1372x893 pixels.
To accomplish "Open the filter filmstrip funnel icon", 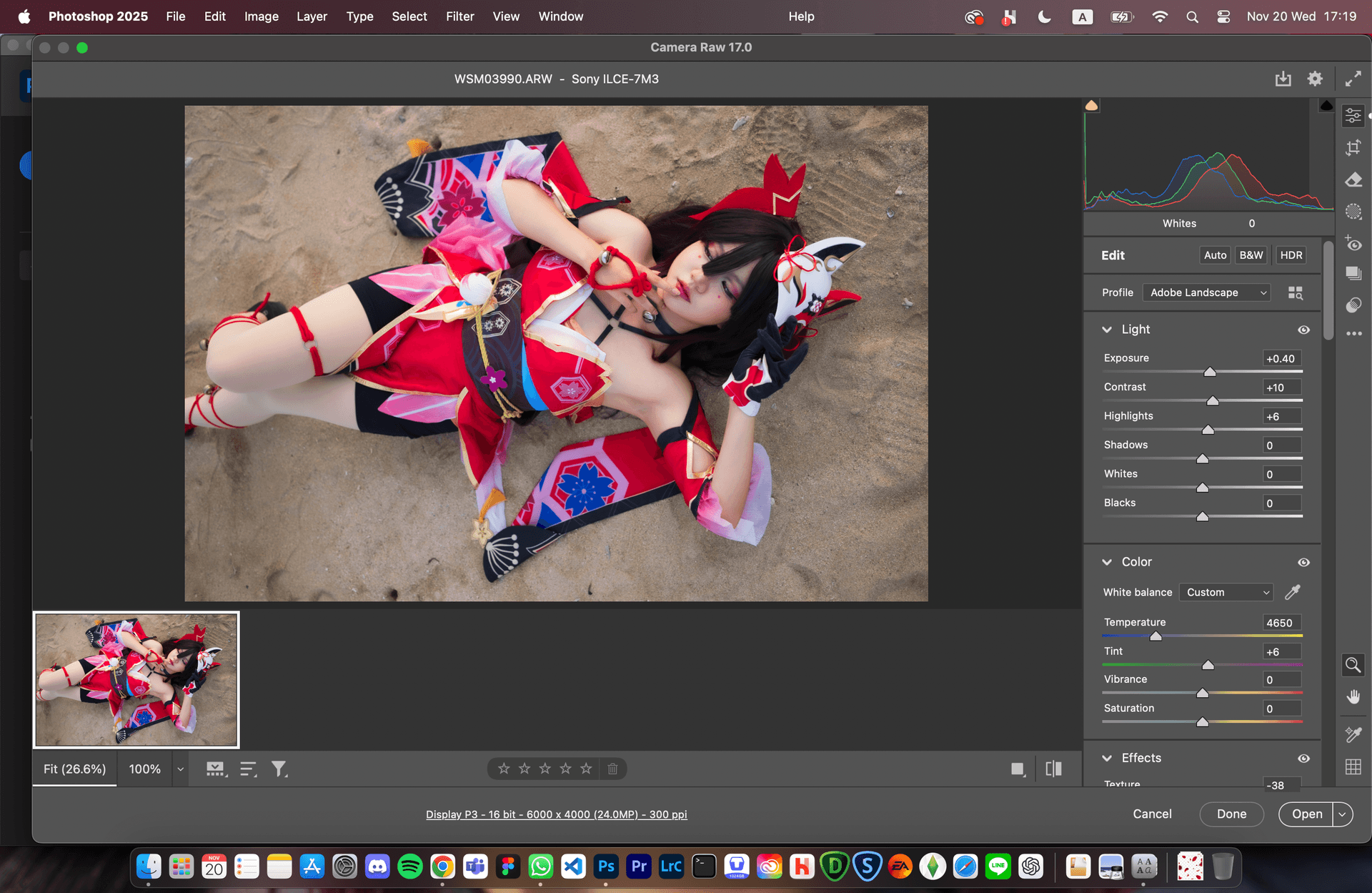I will pyautogui.click(x=279, y=769).
